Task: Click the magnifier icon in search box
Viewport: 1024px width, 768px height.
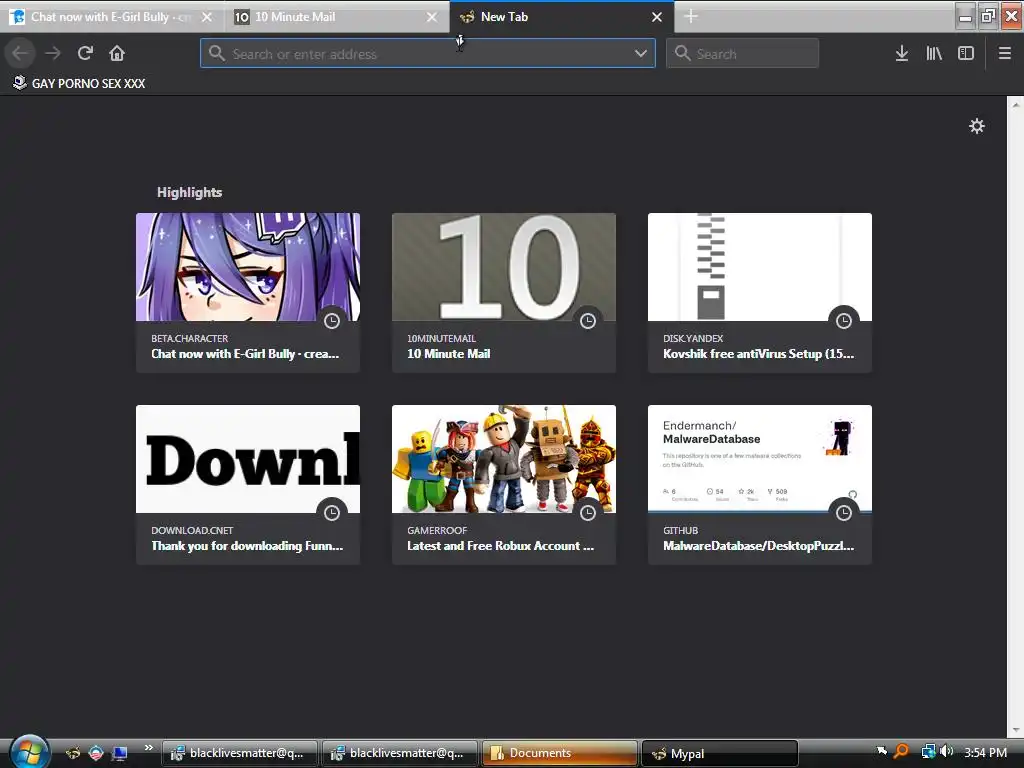Action: click(x=682, y=54)
